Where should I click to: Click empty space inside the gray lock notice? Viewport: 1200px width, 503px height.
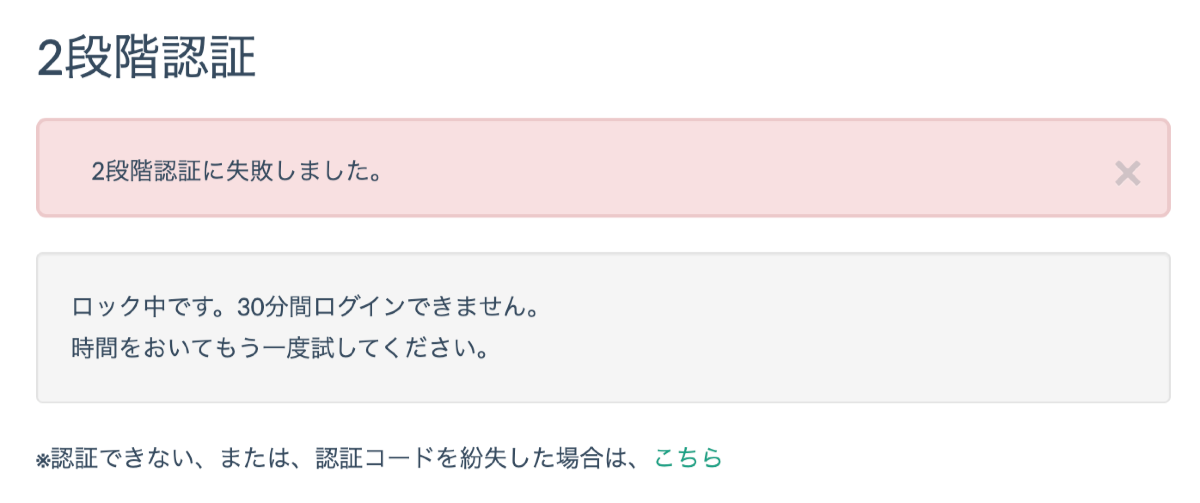(800, 328)
